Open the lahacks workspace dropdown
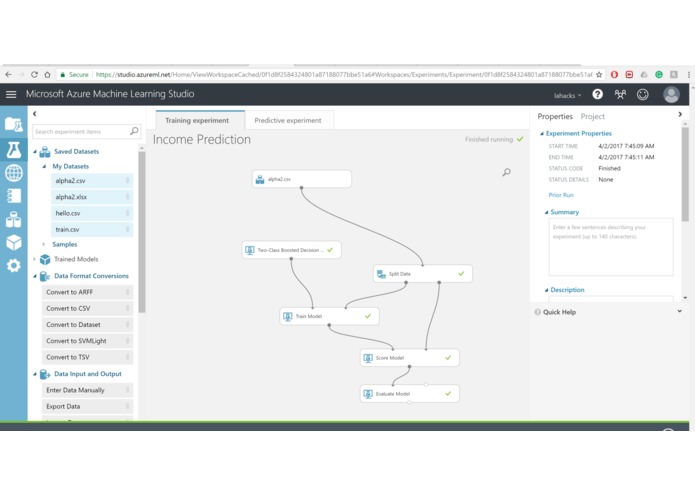The image size is (695, 494). click(x=567, y=95)
